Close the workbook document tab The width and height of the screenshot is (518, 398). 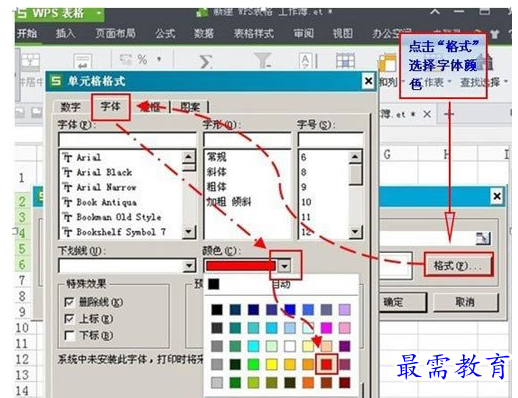coord(427,114)
